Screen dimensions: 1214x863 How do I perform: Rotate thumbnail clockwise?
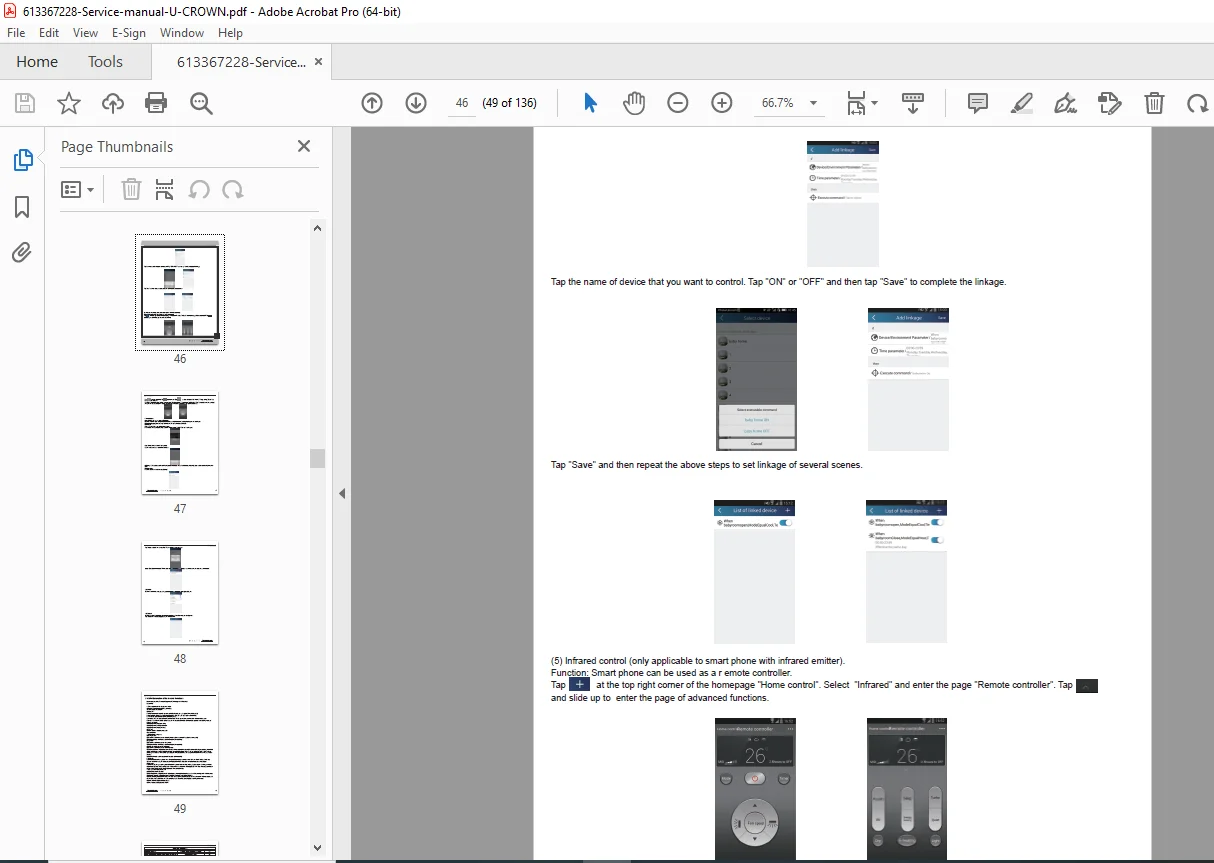point(233,189)
